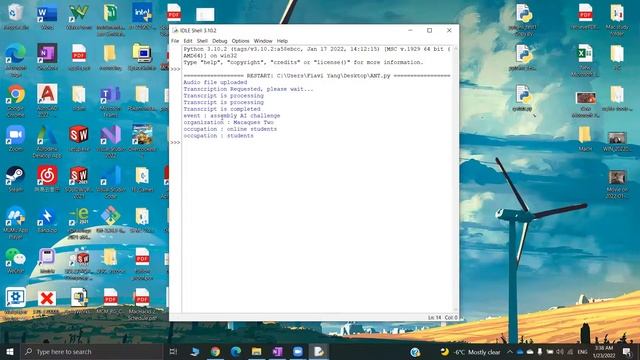Open the blue help icon in the taskbar
Screen dimensions: 640x360
pos(415,351)
